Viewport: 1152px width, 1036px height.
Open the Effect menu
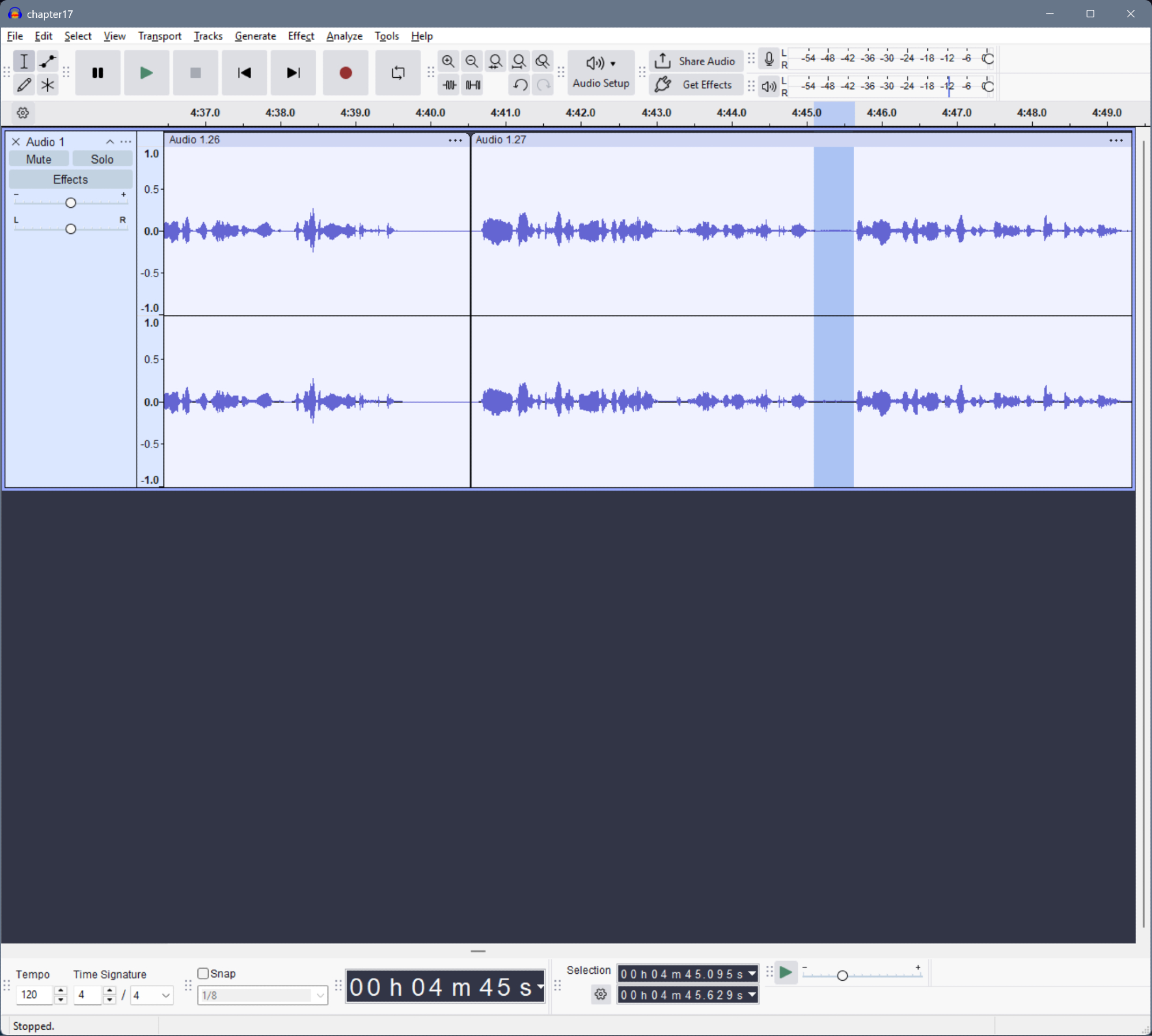(301, 36)
